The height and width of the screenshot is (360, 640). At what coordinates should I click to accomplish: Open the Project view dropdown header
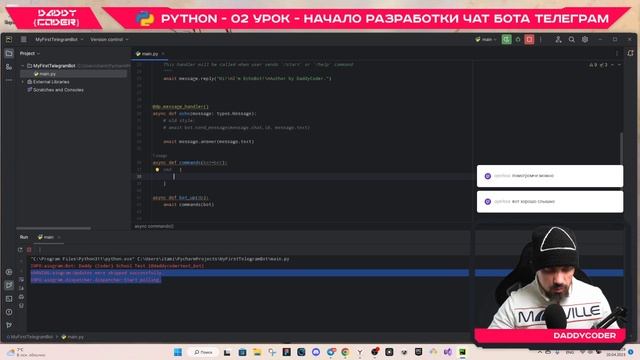pyautogui.click(x=30, y=53)
